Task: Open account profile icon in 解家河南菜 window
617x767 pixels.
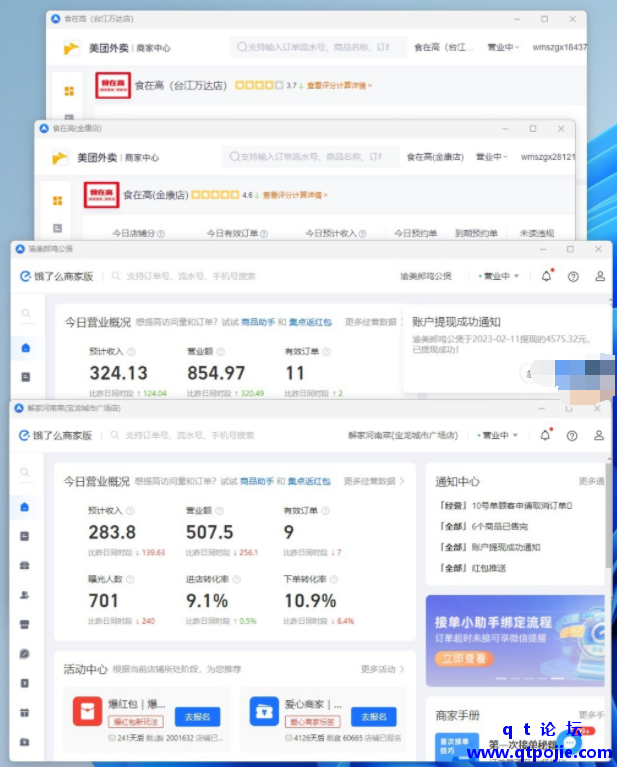Action: coord(598,435)
